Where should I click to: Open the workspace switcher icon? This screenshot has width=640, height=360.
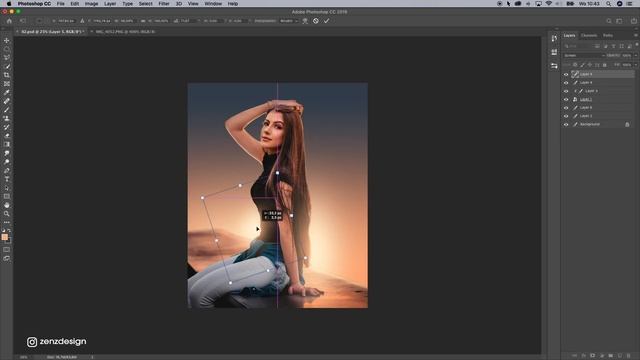[x=619, y=21]
